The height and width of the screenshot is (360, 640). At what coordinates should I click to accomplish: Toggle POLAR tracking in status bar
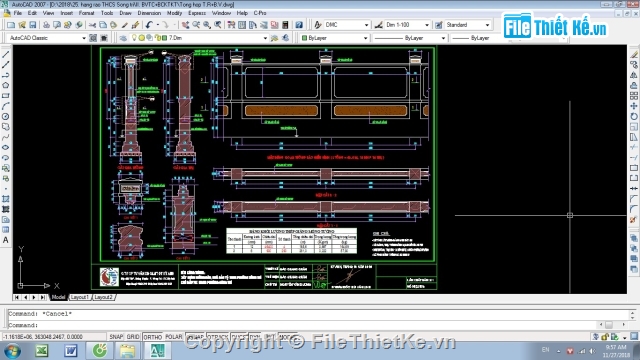173,337
